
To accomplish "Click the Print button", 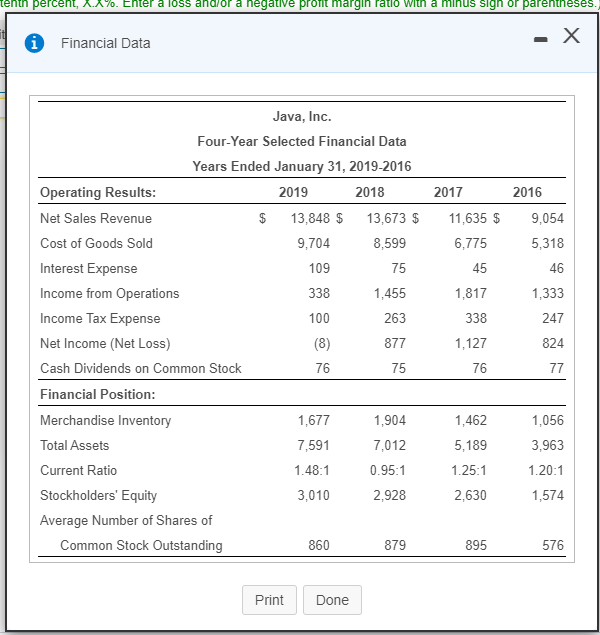I will tap(269, 600).
